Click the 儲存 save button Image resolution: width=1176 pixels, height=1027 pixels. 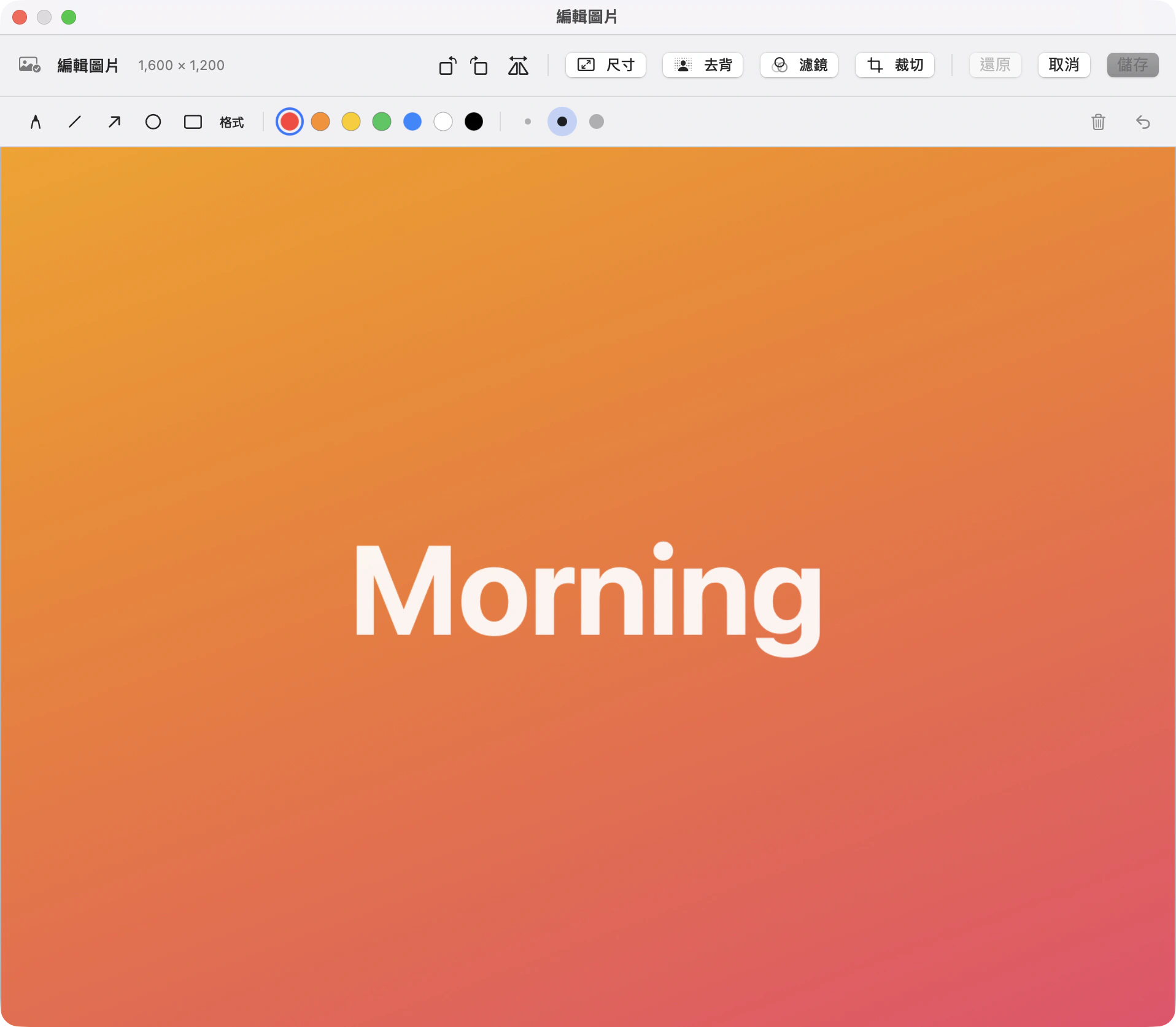(x=1133, y=65)
